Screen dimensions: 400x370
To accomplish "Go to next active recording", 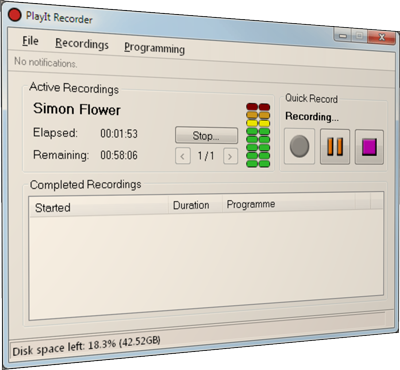I will click(x=230, y=156).
